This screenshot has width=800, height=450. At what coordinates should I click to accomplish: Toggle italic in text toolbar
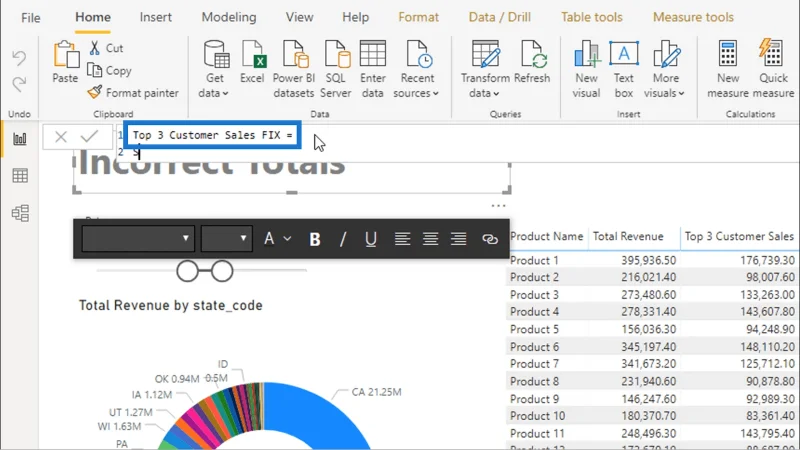(x=343, y=239)
